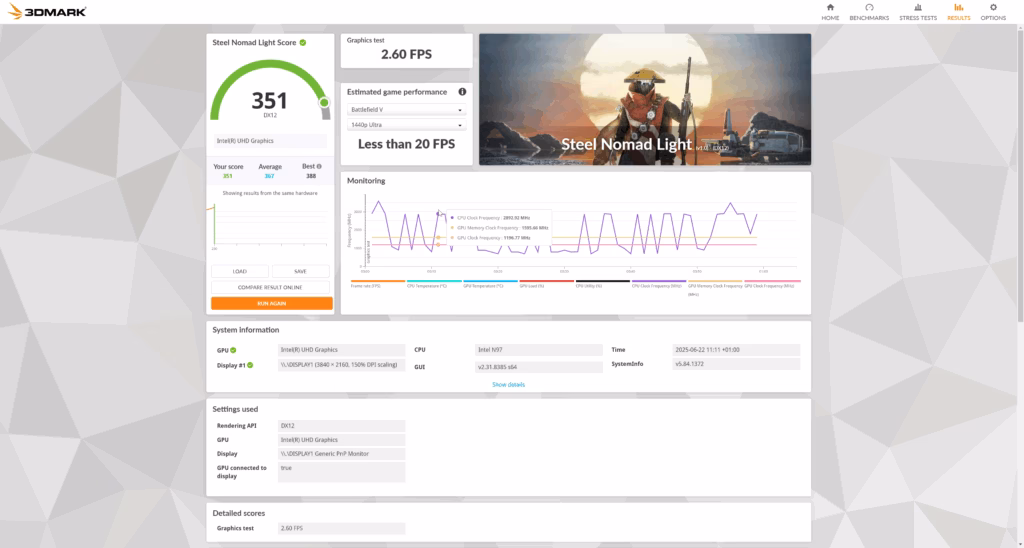Open the 1440p Ultra resolution dropdown

point(406,125)
